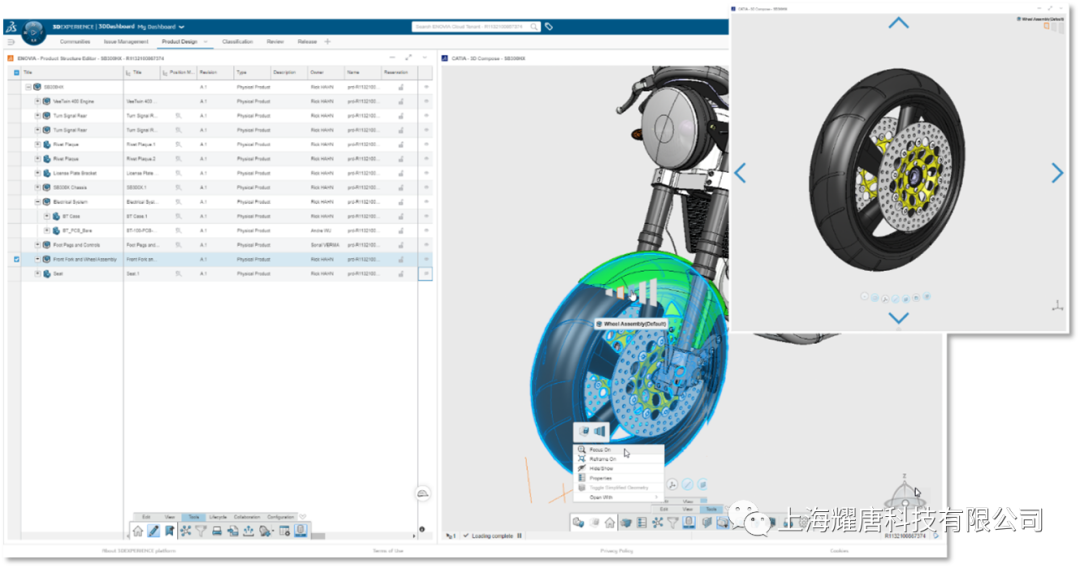The height and width of the screenshot is (568, 1080).
Task: Click the round helmet icon on panel divider
Action: pyautogui.click(x=423, y=493)
